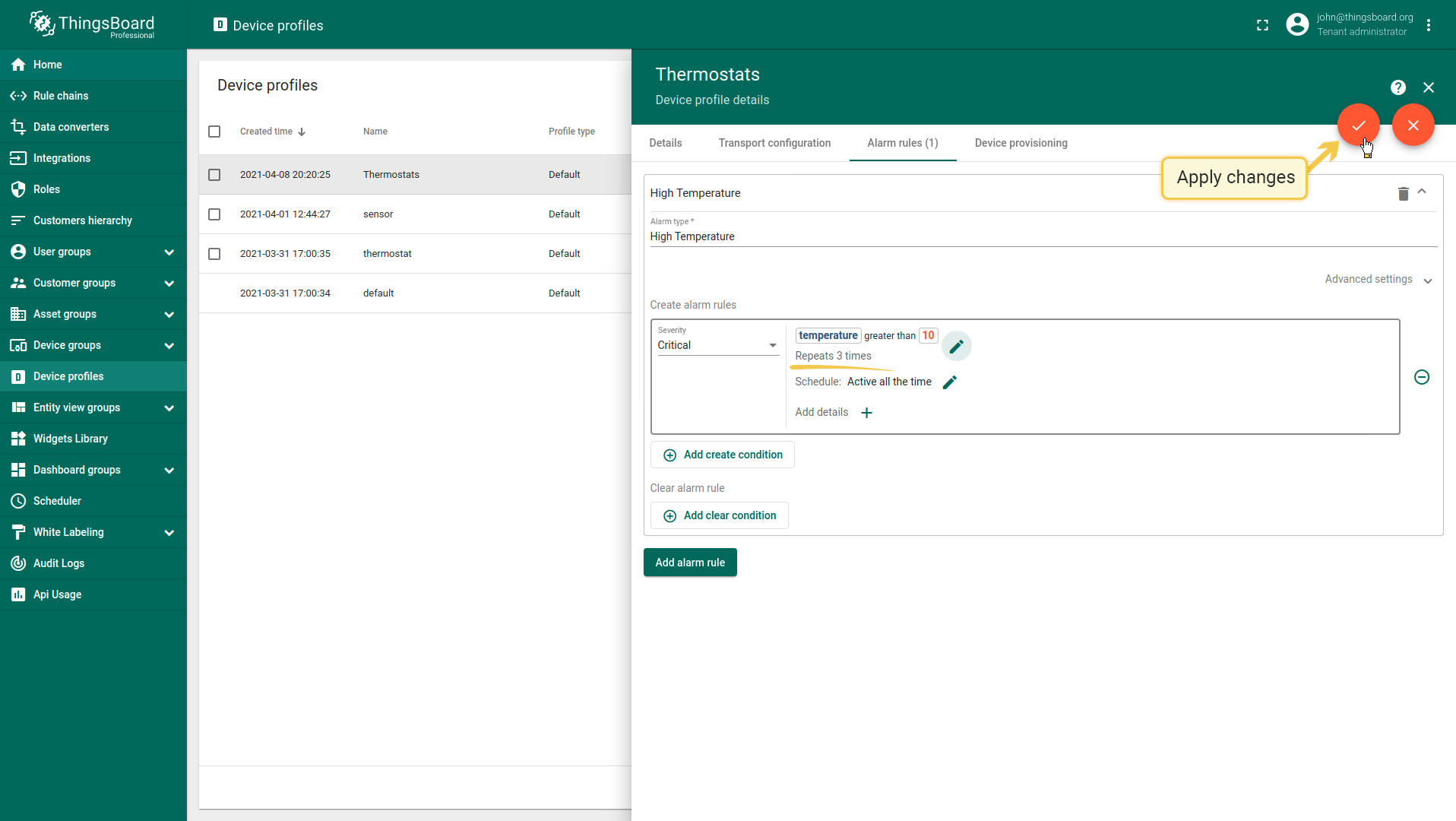Expand Device groups menu

(x=93, y=345)
